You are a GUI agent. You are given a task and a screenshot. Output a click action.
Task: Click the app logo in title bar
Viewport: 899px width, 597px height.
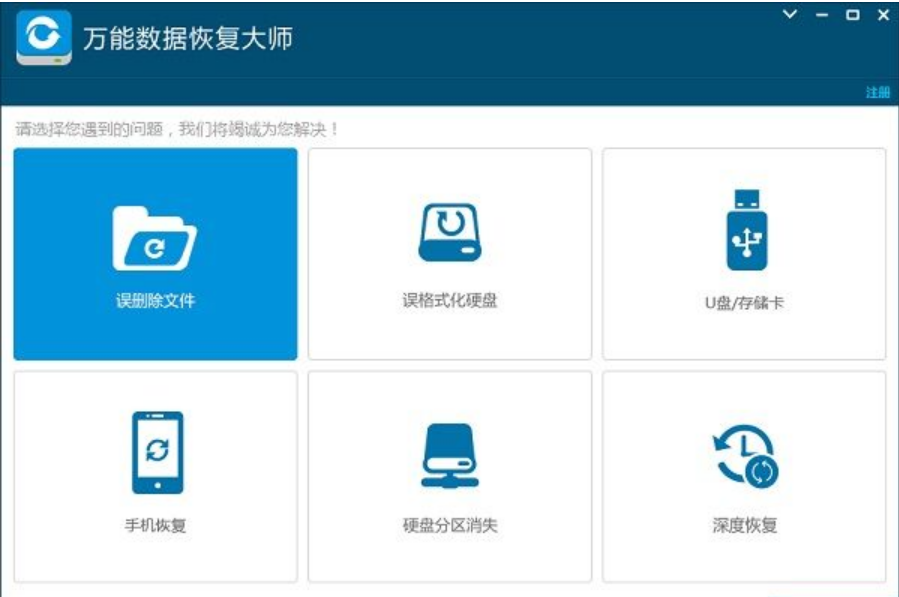pos(44,38)
